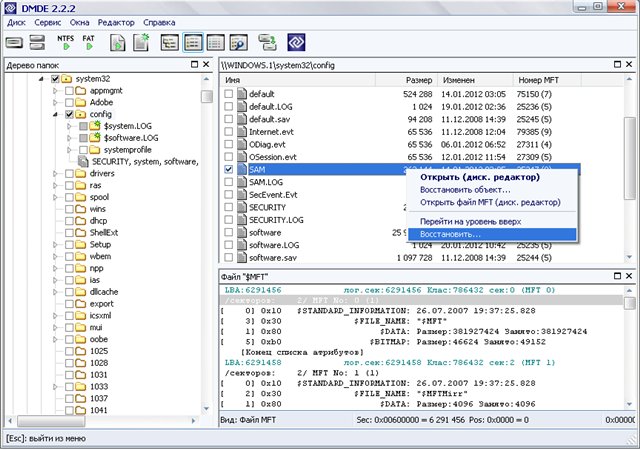The height and width of the screenshot is (450, 640).
Task: Click the stacked disks partitions toolbar icon
Action: tap(37, 42)
